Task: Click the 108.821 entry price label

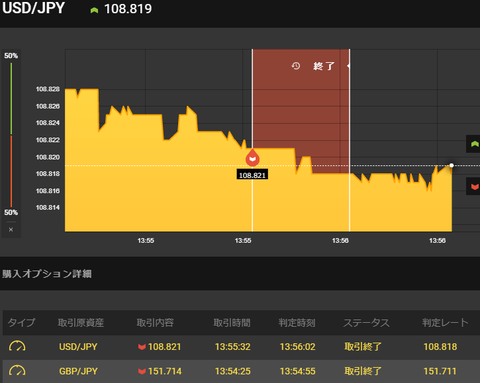Action: [x=252, y=175]
